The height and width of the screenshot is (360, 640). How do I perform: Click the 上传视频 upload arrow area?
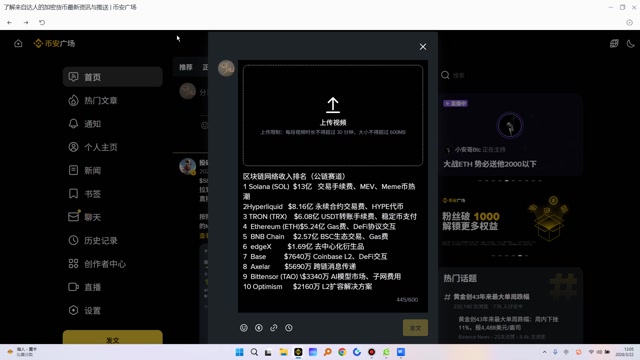pos(333,115)
